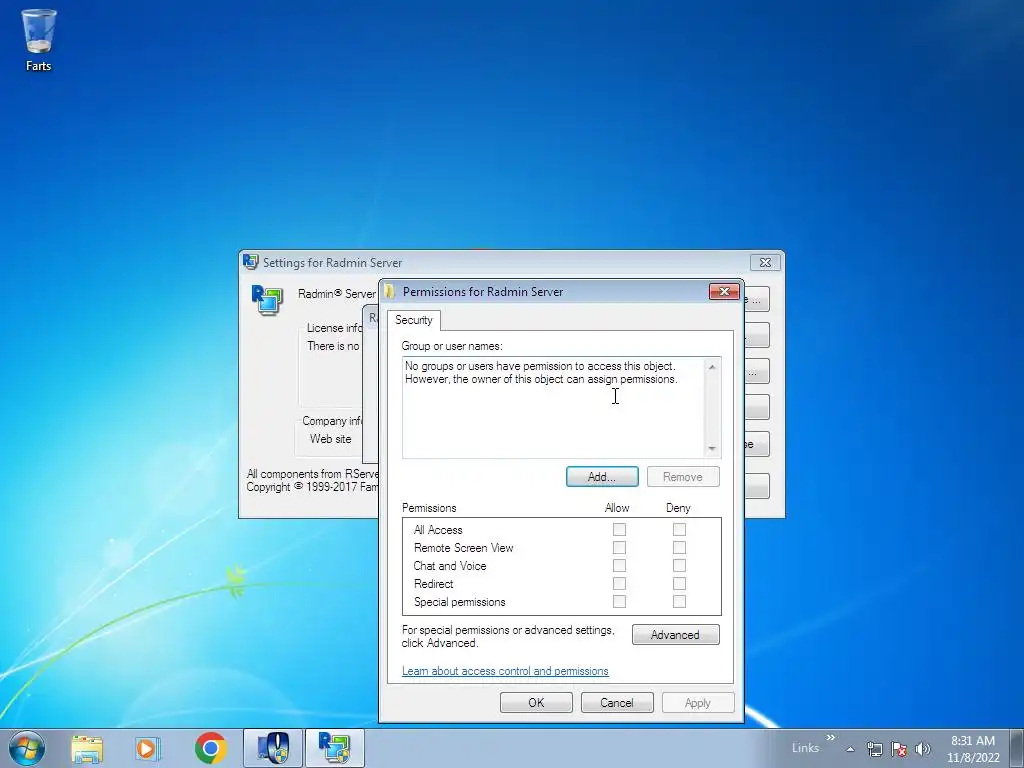Open Google Chrome from the taskbar
This screenshot has width=1024, height=768.
(x=210, y=748)
